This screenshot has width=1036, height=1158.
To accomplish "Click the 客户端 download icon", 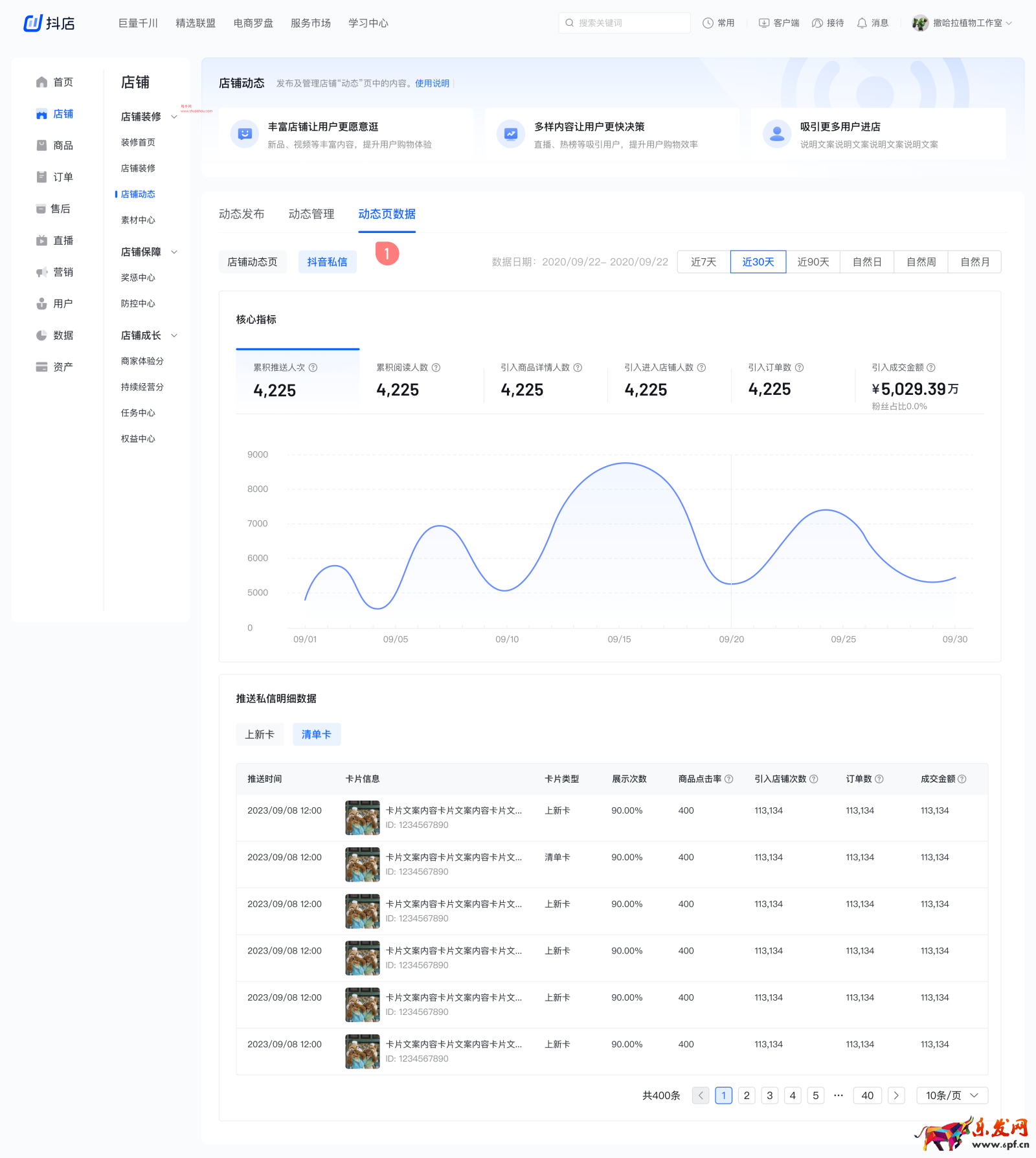I will click(764, 23).
